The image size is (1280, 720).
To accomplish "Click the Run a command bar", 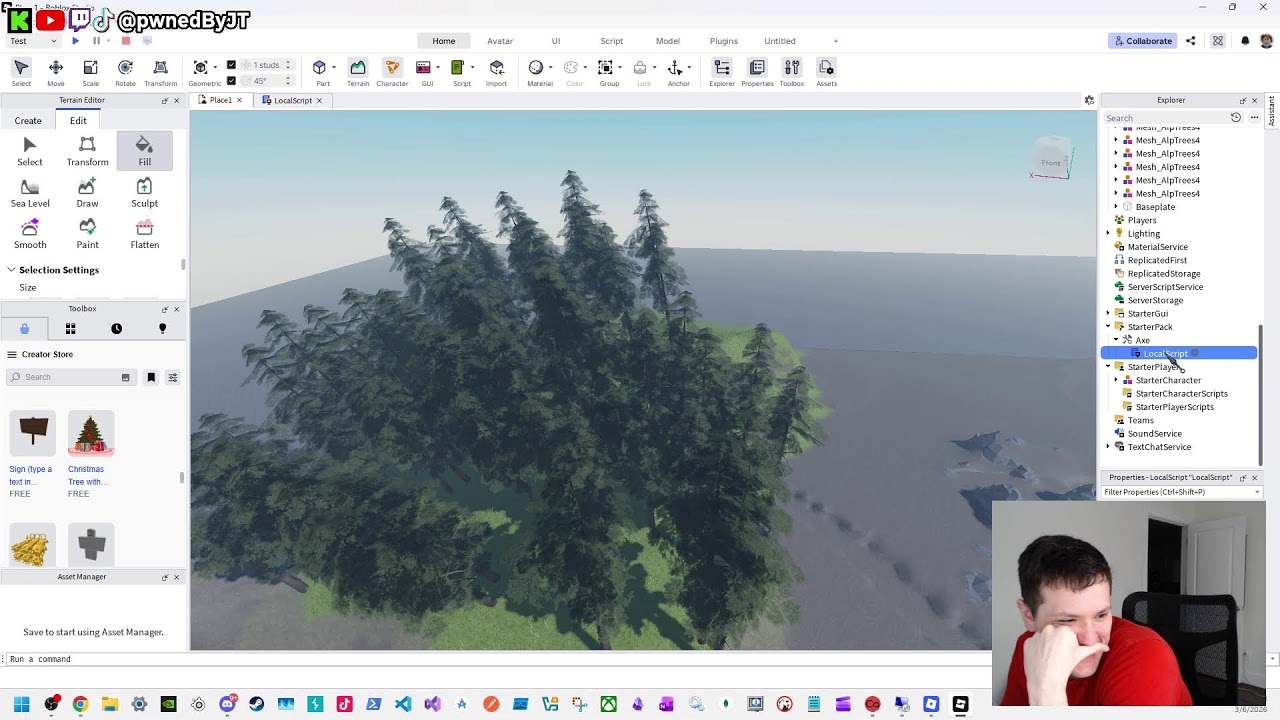I will click(498, 659).
